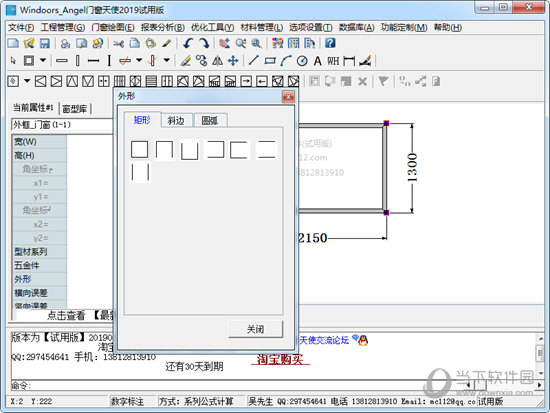
Task: Select the four-arrow move tool
Action: [x=233, y=61]
